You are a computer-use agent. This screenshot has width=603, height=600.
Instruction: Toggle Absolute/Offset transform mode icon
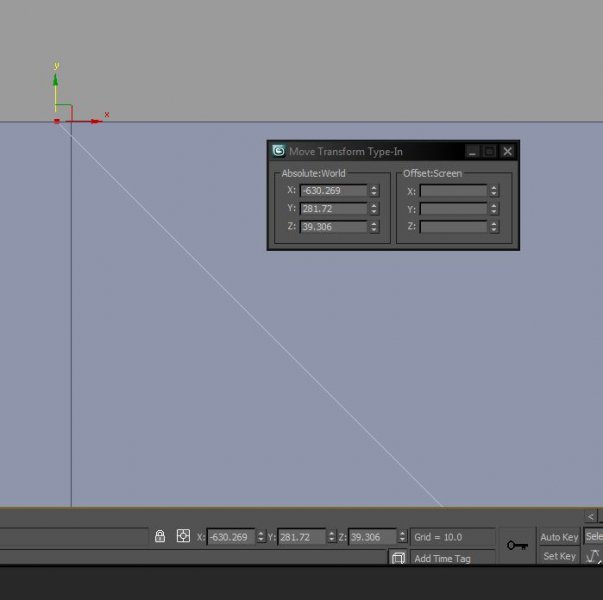tap(183, 536)
